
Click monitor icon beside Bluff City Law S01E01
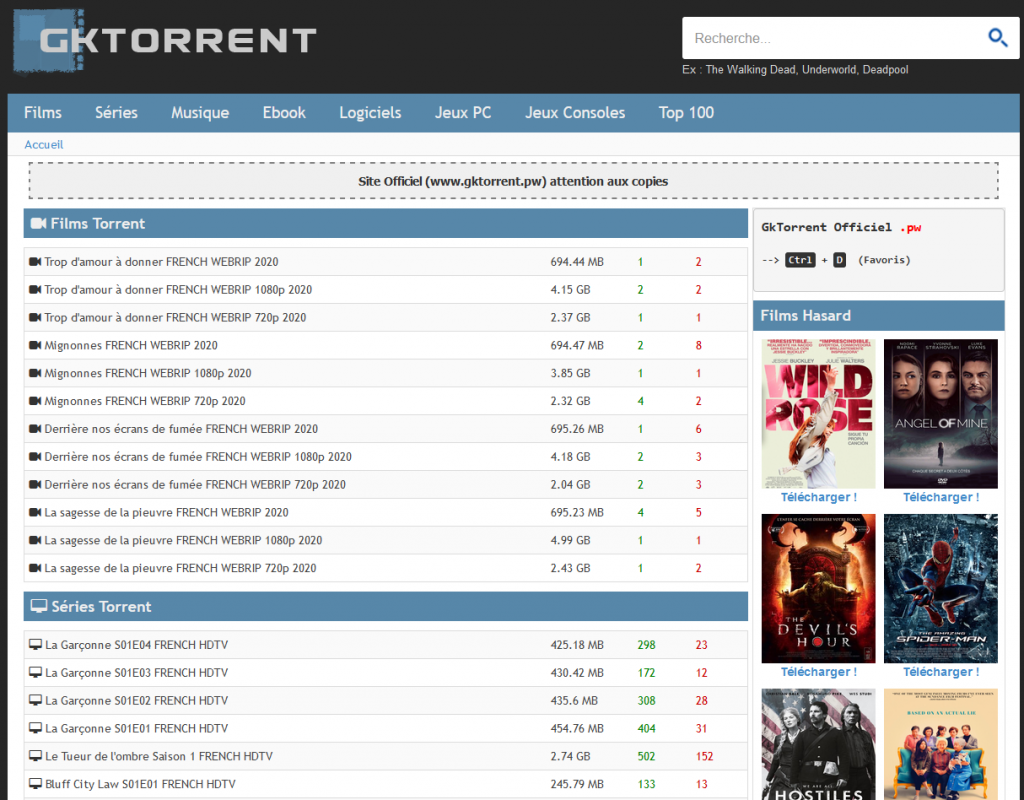35,784
